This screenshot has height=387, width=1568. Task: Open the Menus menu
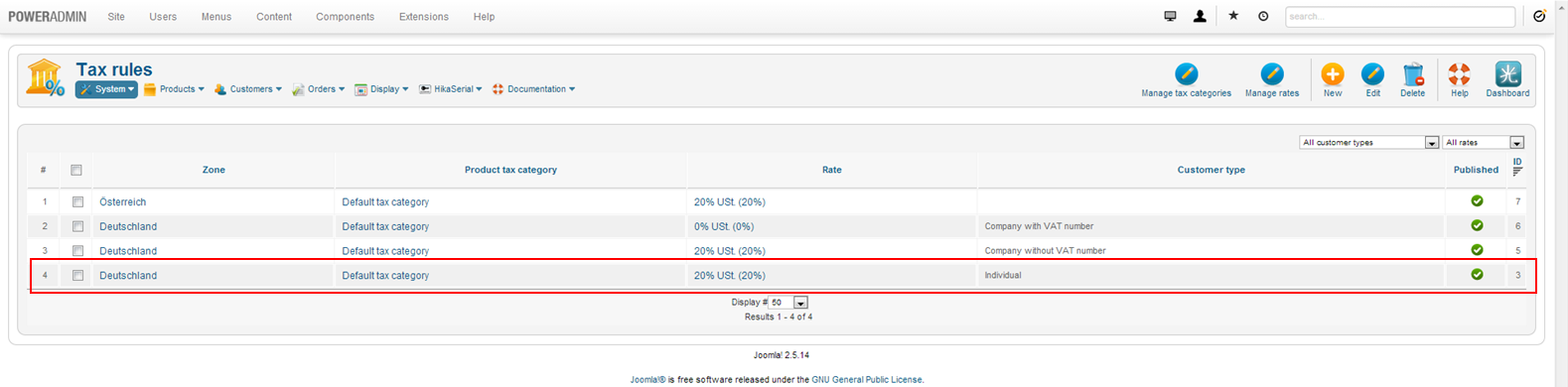tap(216, 17)
